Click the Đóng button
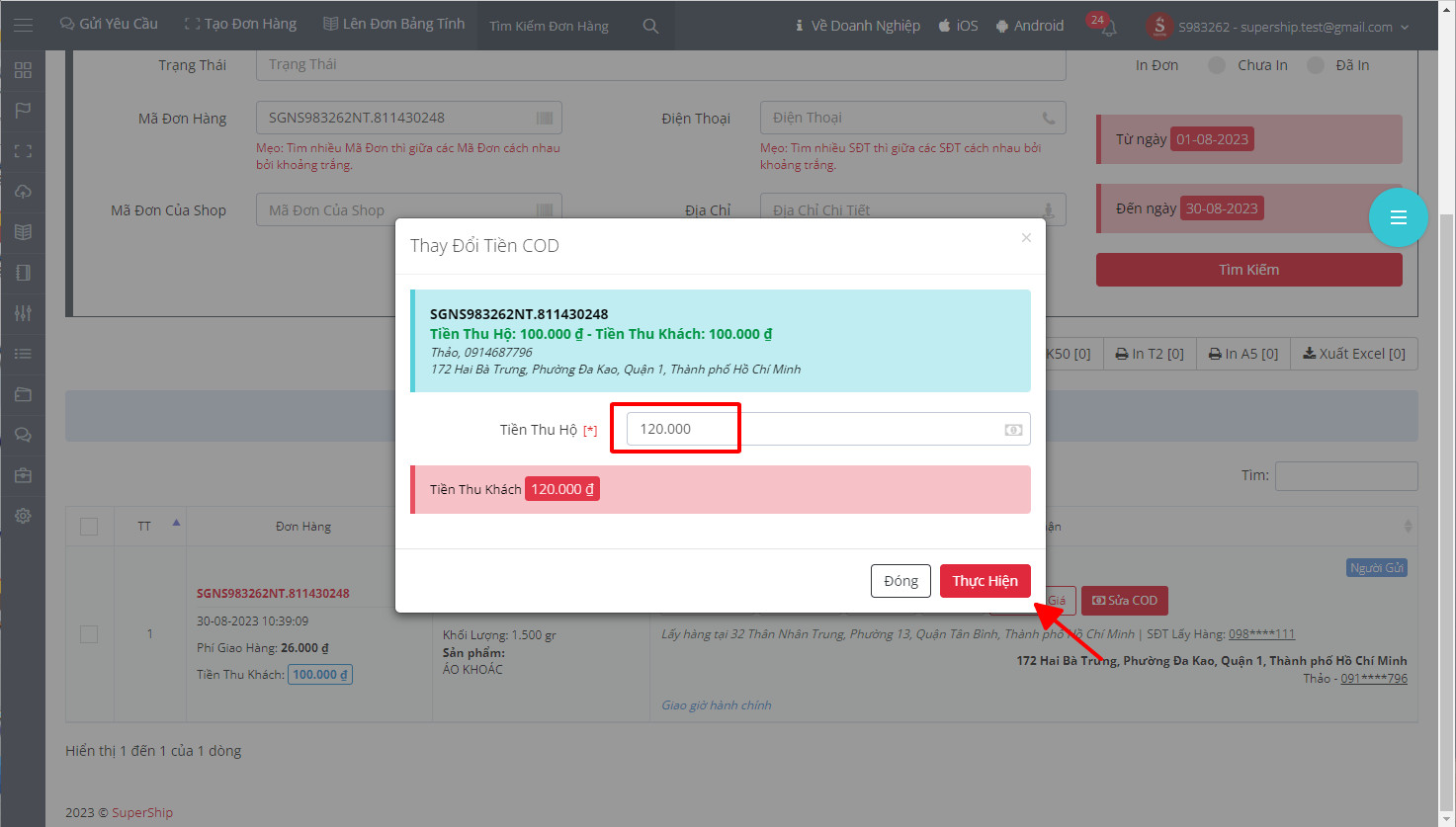1456x827 pixels. [900, 581]
